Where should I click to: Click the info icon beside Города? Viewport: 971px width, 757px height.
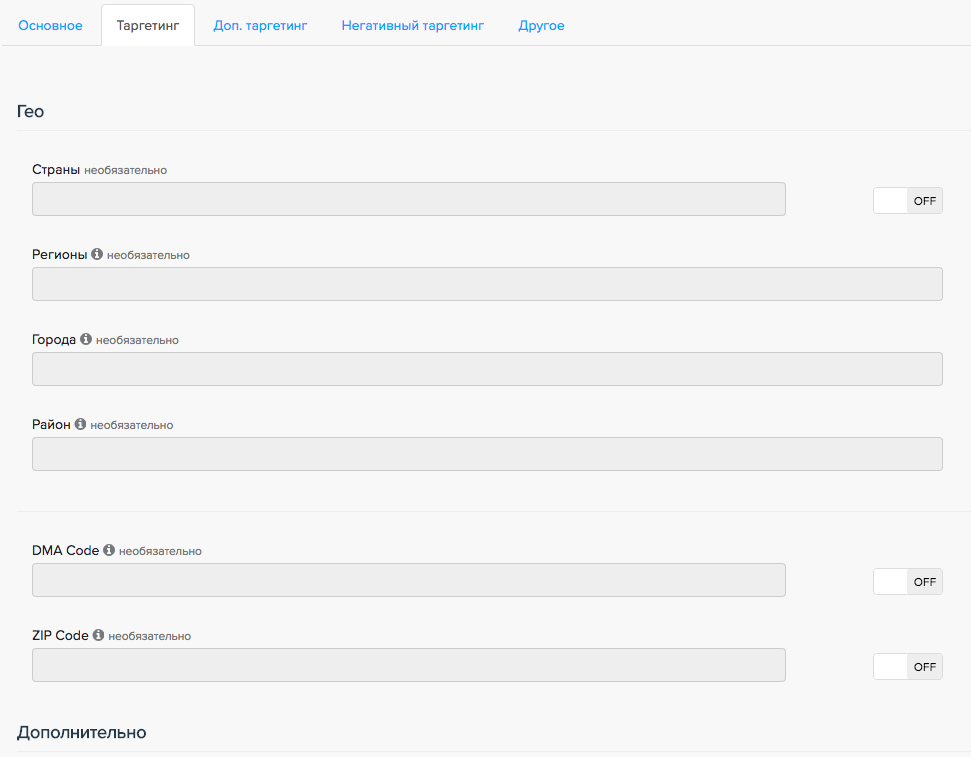click(x=86, y=340)
